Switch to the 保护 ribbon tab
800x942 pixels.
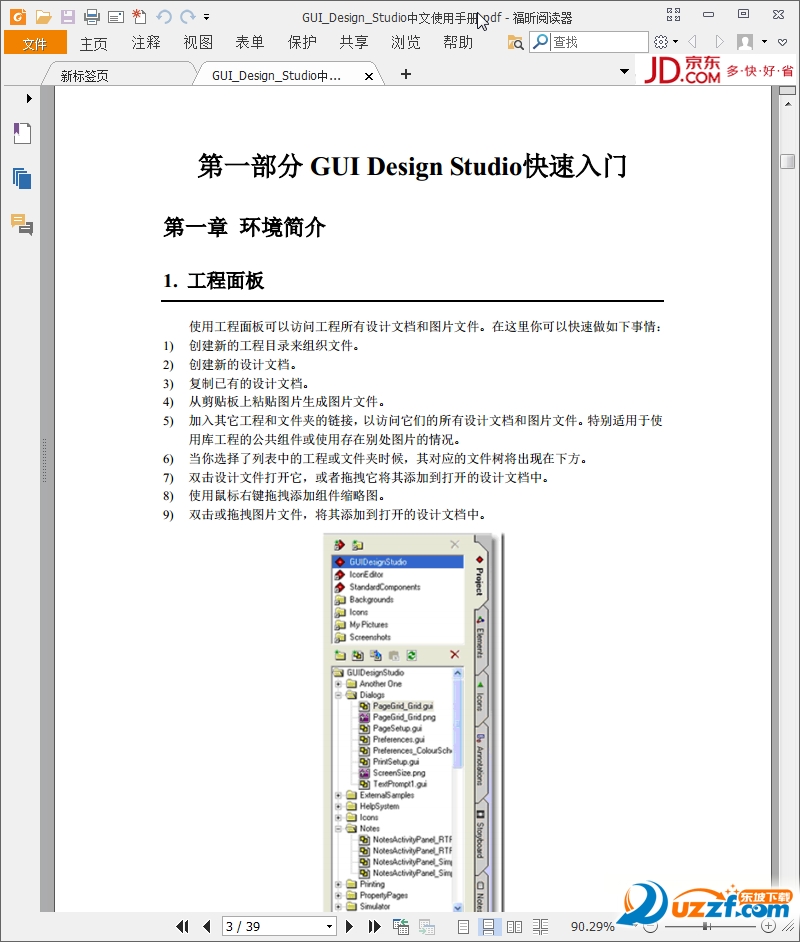302,43
